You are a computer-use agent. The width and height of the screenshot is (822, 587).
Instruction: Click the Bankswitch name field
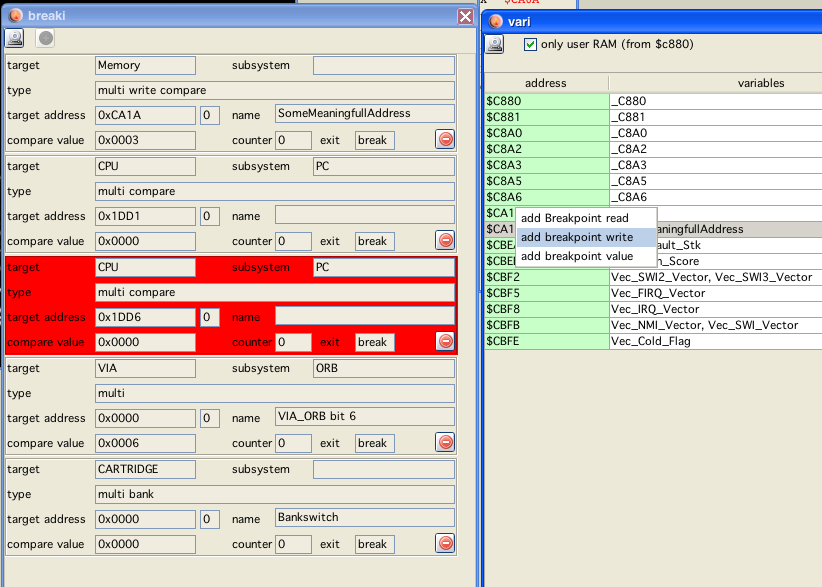coord(364,518)
